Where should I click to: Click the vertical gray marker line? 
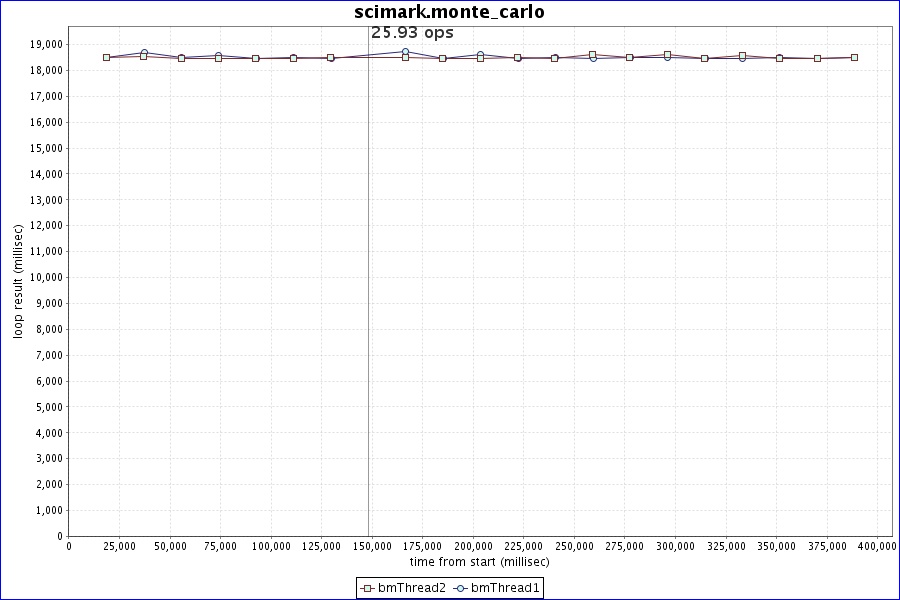pyautogui.click(x=368, y=300)
